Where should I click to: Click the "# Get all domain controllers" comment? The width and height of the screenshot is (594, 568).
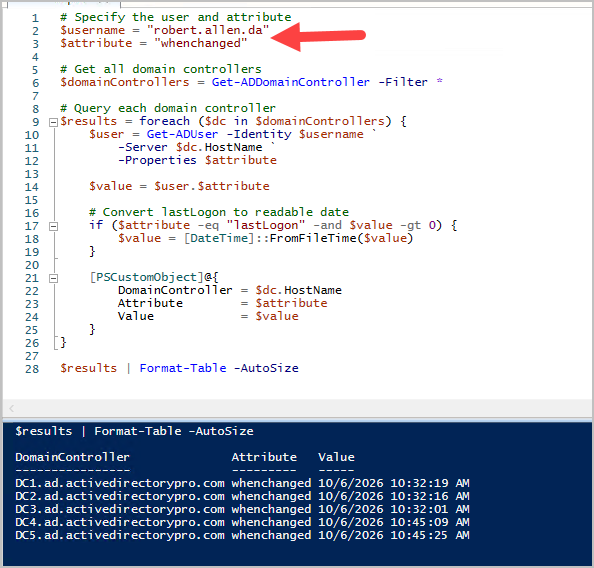(161, 69)
